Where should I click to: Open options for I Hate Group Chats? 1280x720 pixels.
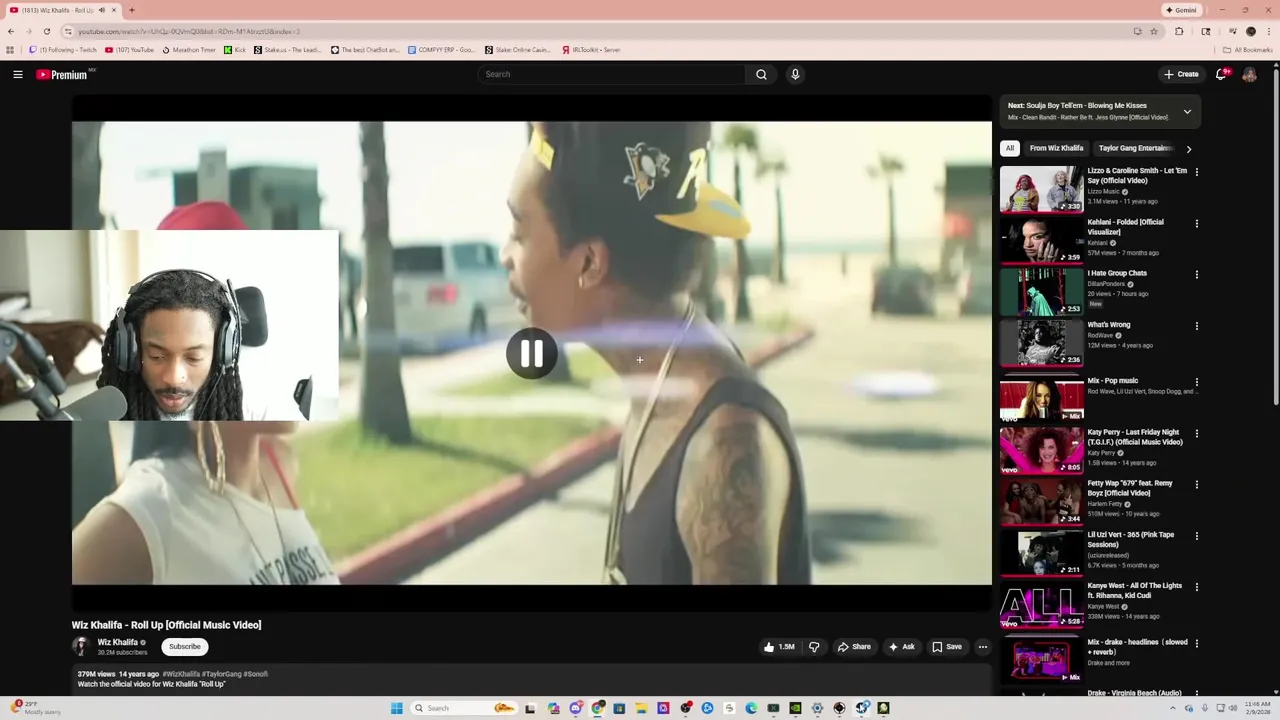(1196, 274)
